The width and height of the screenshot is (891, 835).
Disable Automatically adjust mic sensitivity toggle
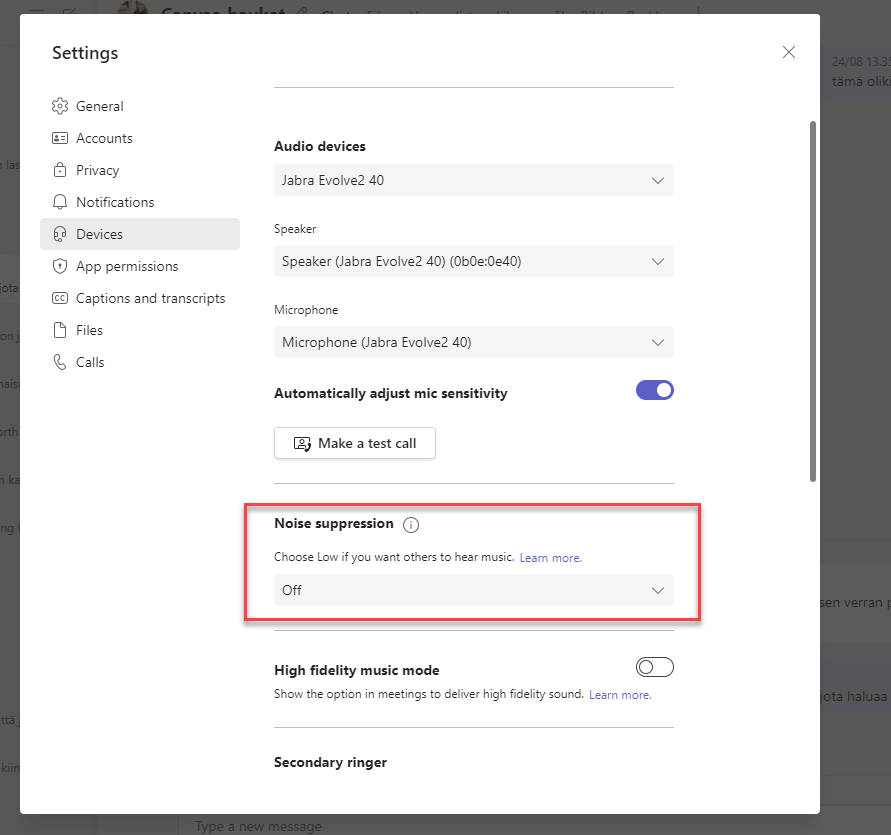point(654,391)
